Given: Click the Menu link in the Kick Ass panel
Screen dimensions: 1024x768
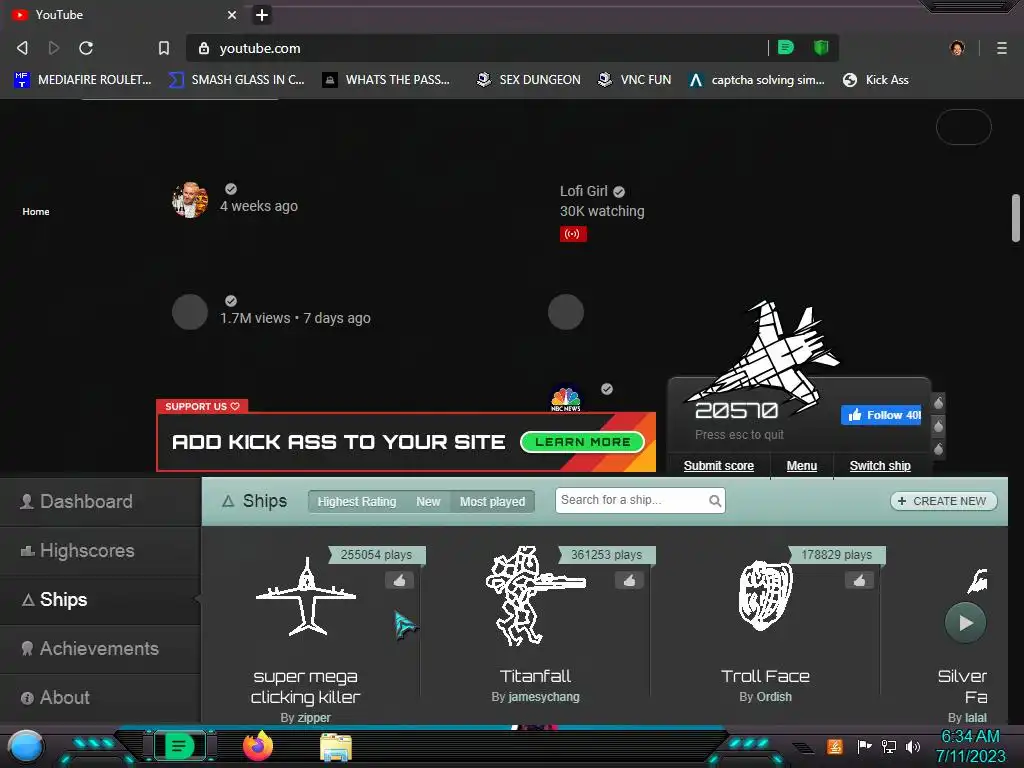Looking at the screenshot, I should pos(801,466).
